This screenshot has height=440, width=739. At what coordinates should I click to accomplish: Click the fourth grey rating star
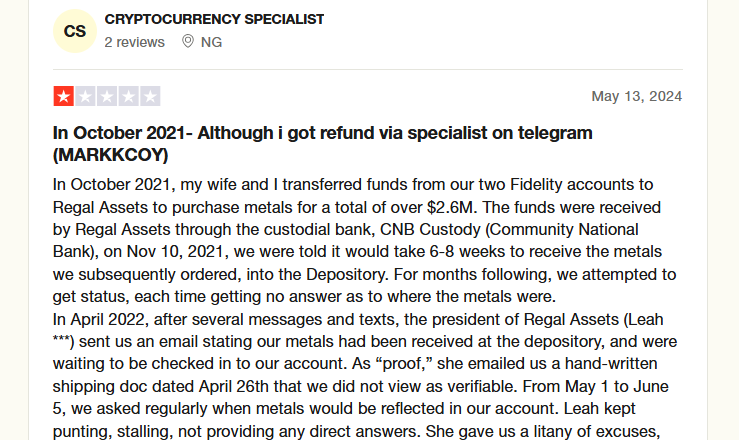[x=129, y=96]
